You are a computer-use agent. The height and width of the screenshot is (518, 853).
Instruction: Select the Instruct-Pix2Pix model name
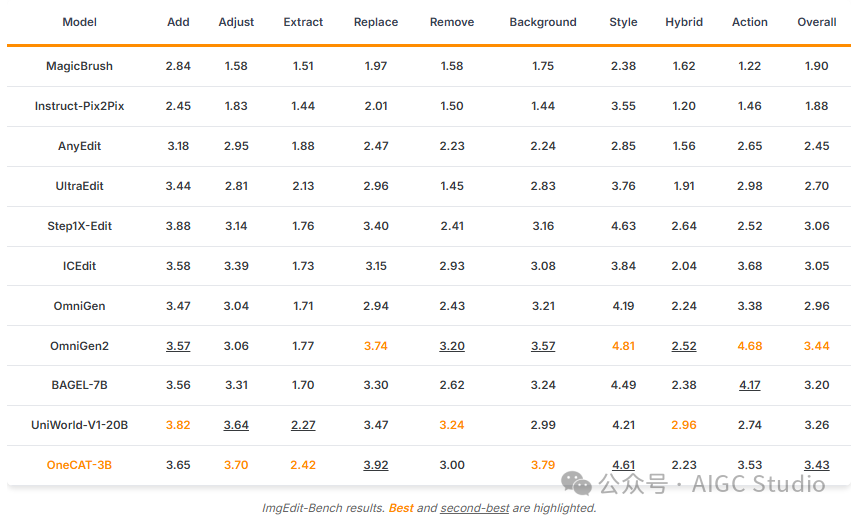click(x=79, y=106)
